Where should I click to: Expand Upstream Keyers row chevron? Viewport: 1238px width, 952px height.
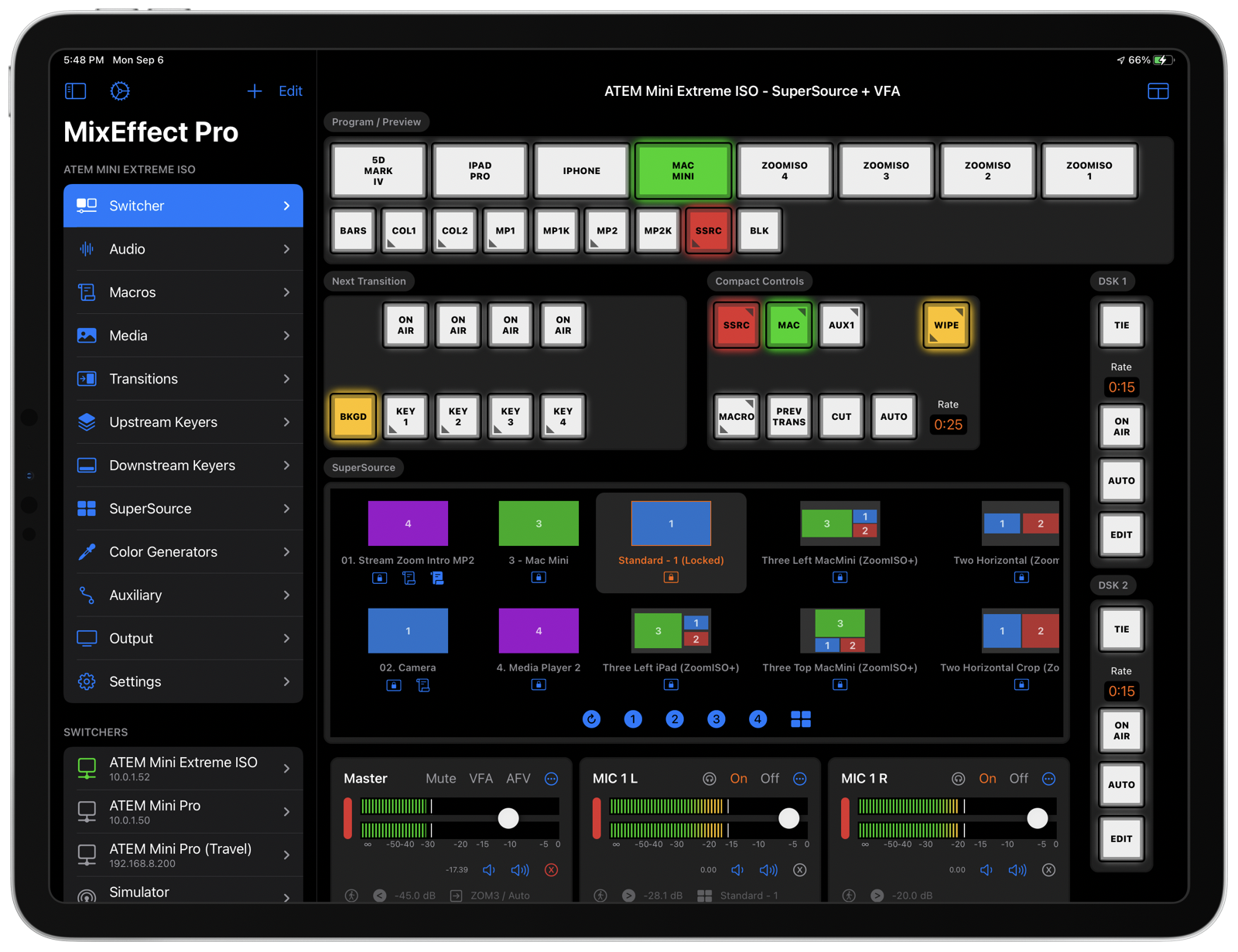(286, 422)
